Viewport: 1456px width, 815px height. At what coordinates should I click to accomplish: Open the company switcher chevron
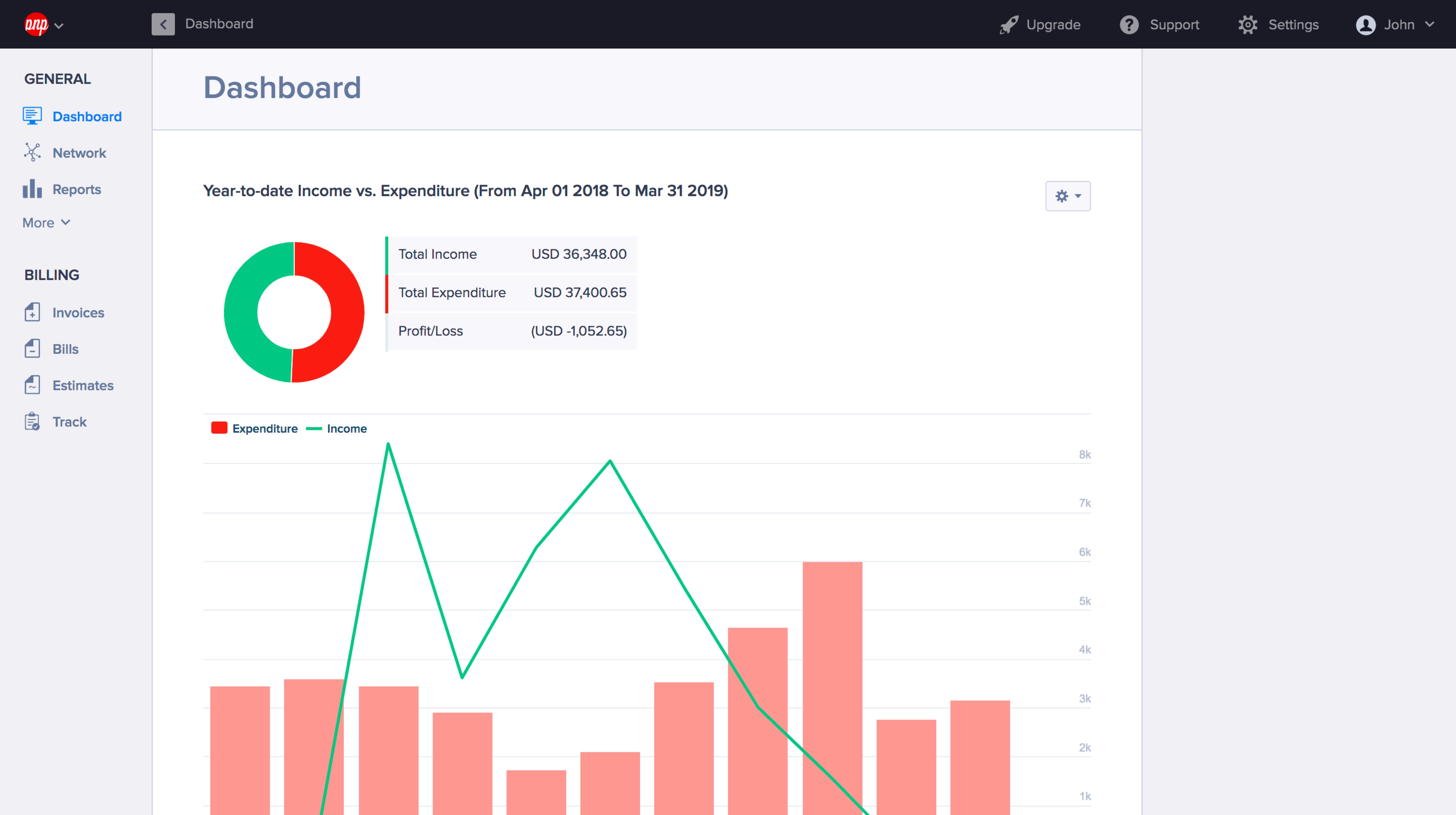[59, 25]
